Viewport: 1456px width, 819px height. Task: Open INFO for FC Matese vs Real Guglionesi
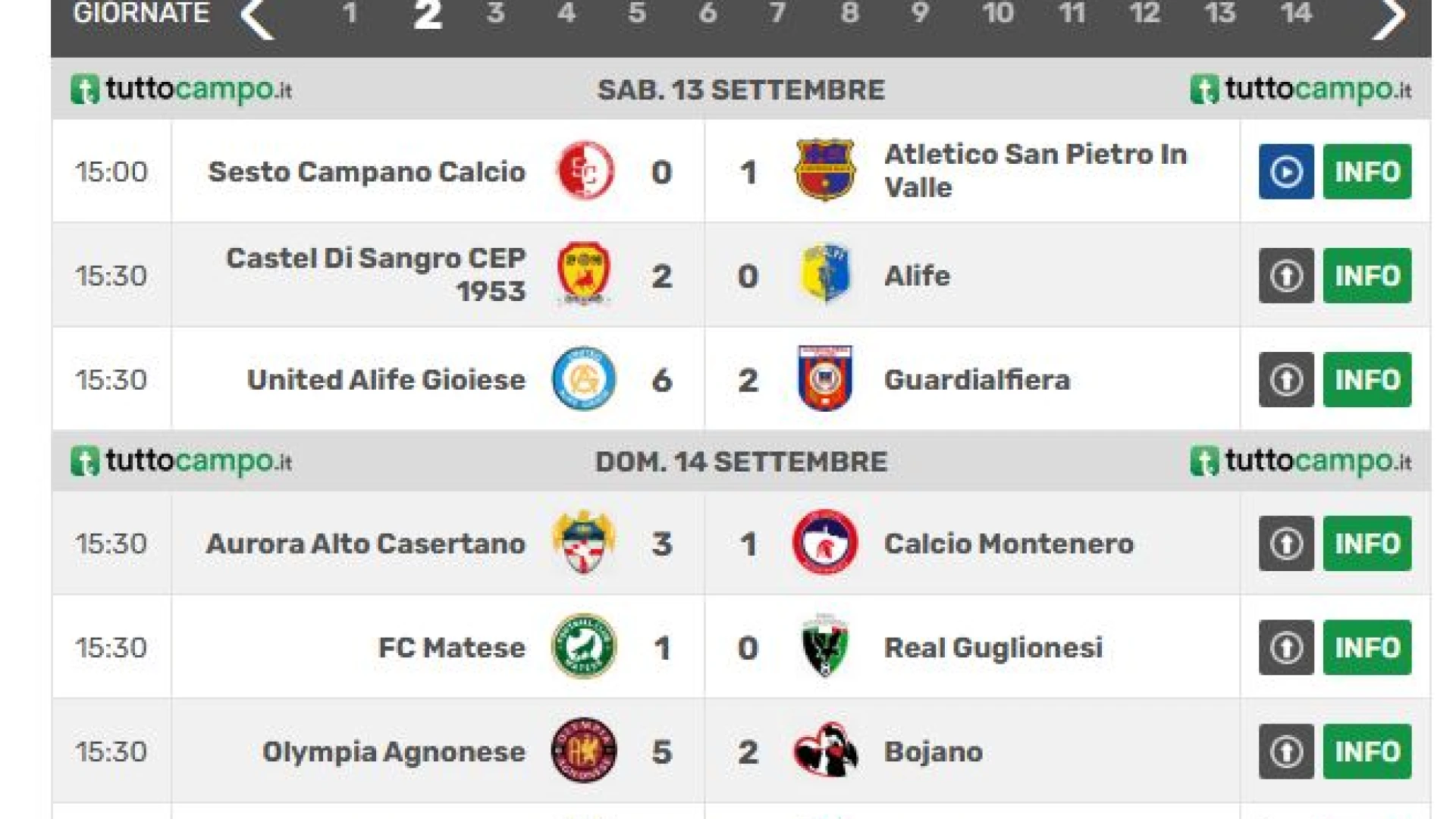[1367, 648]
